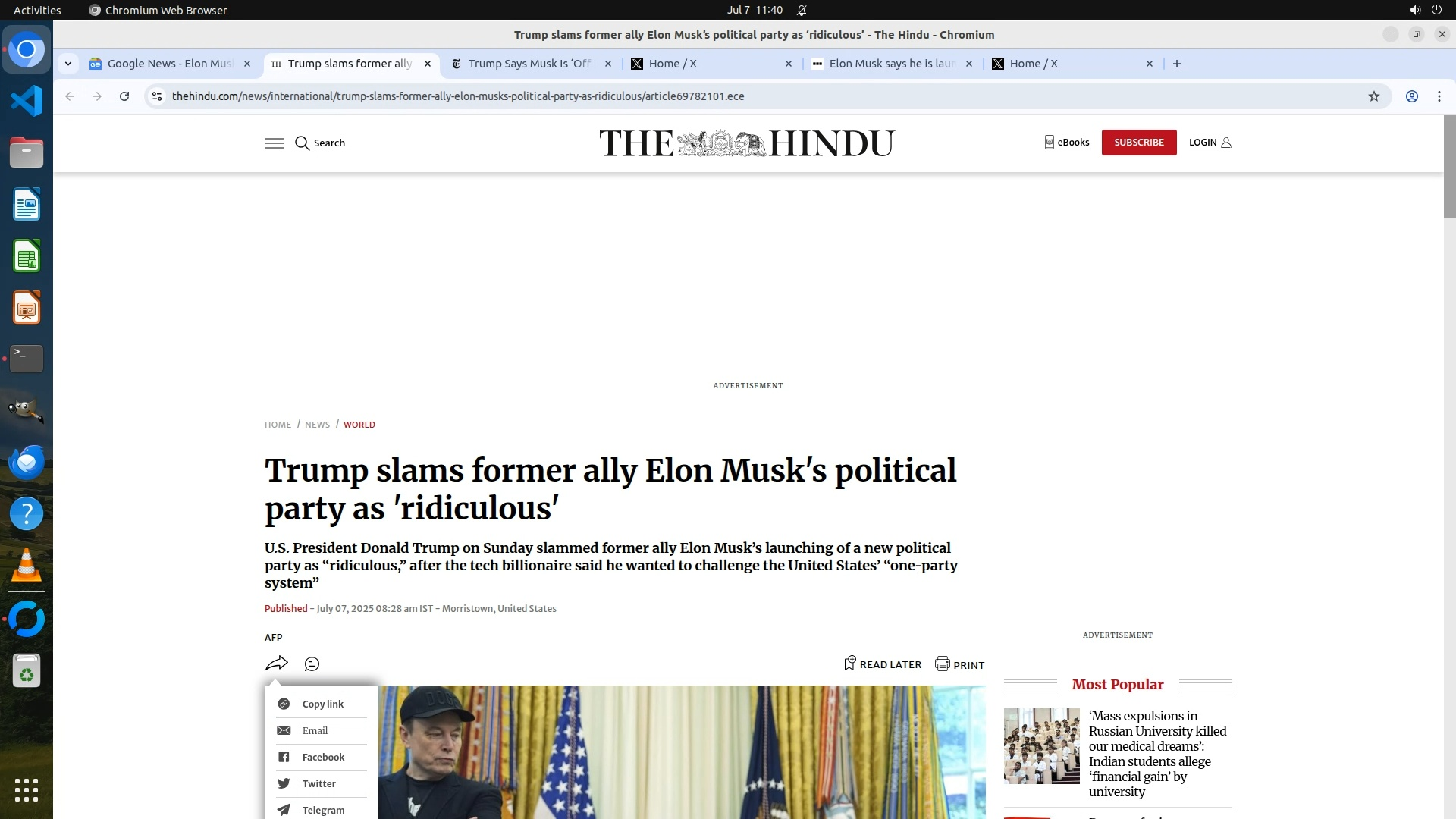Open the Chromium three-dot menu
This screenshot has width=1456, height=819.
[x=1439, y=96]
